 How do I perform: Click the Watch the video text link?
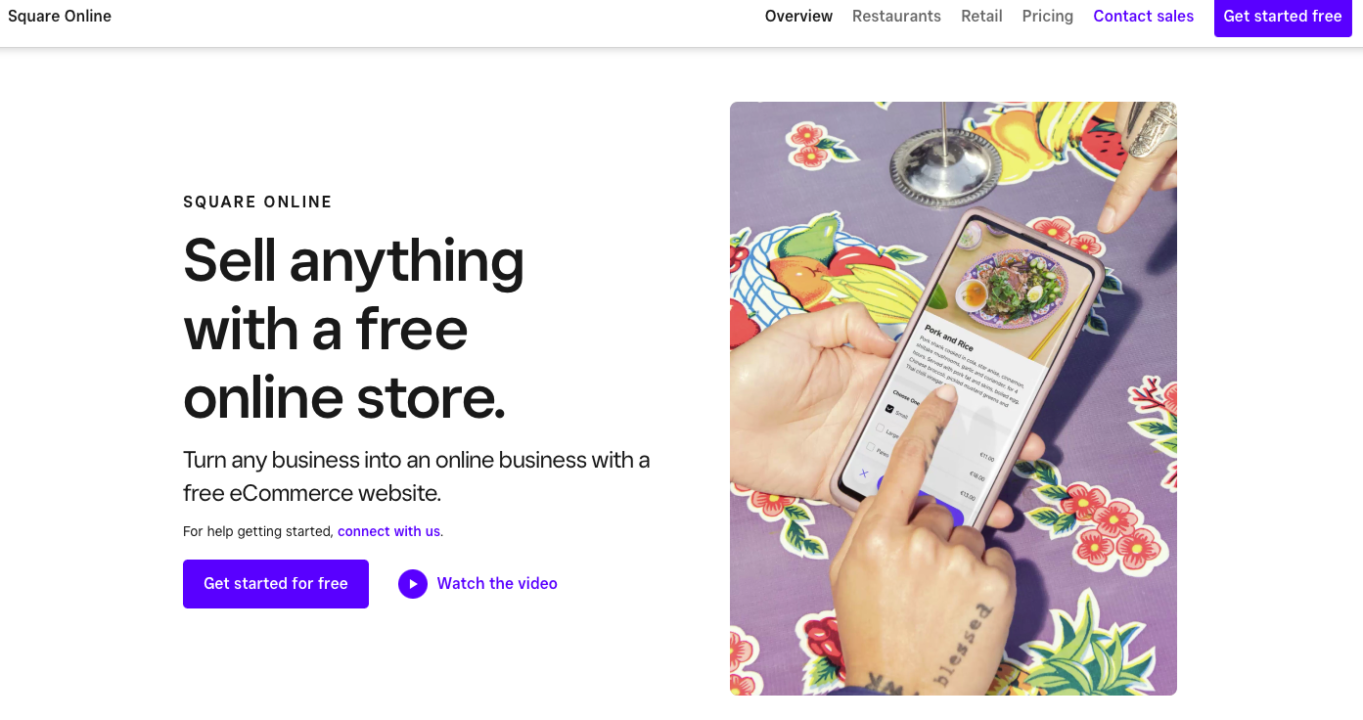(497, 584)
